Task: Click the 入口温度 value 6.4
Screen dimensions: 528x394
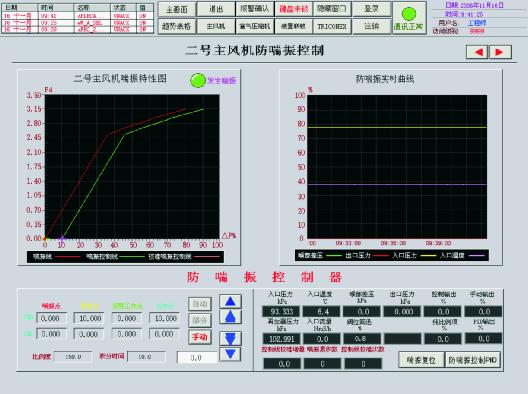Action: [322, 311]
